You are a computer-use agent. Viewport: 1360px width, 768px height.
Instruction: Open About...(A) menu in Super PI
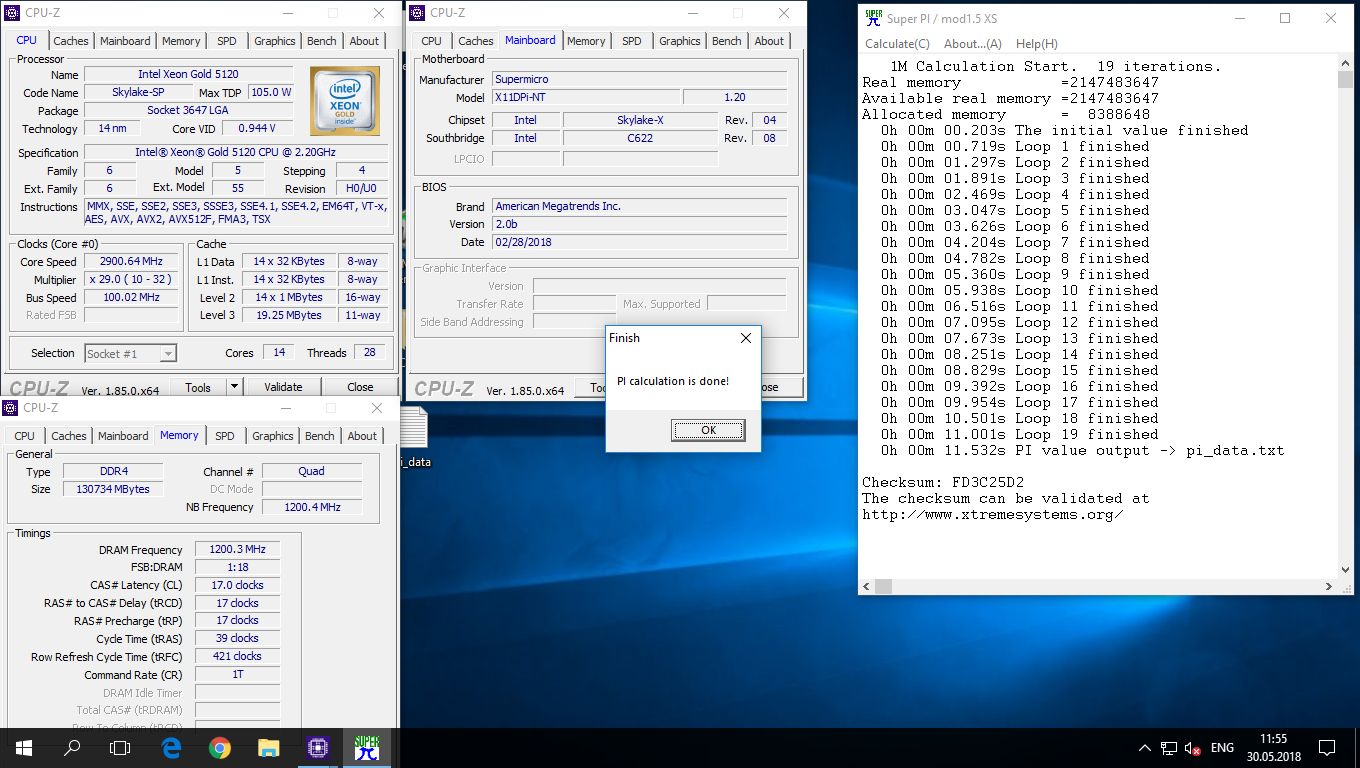pyautogui.click(x=973, y=44)
